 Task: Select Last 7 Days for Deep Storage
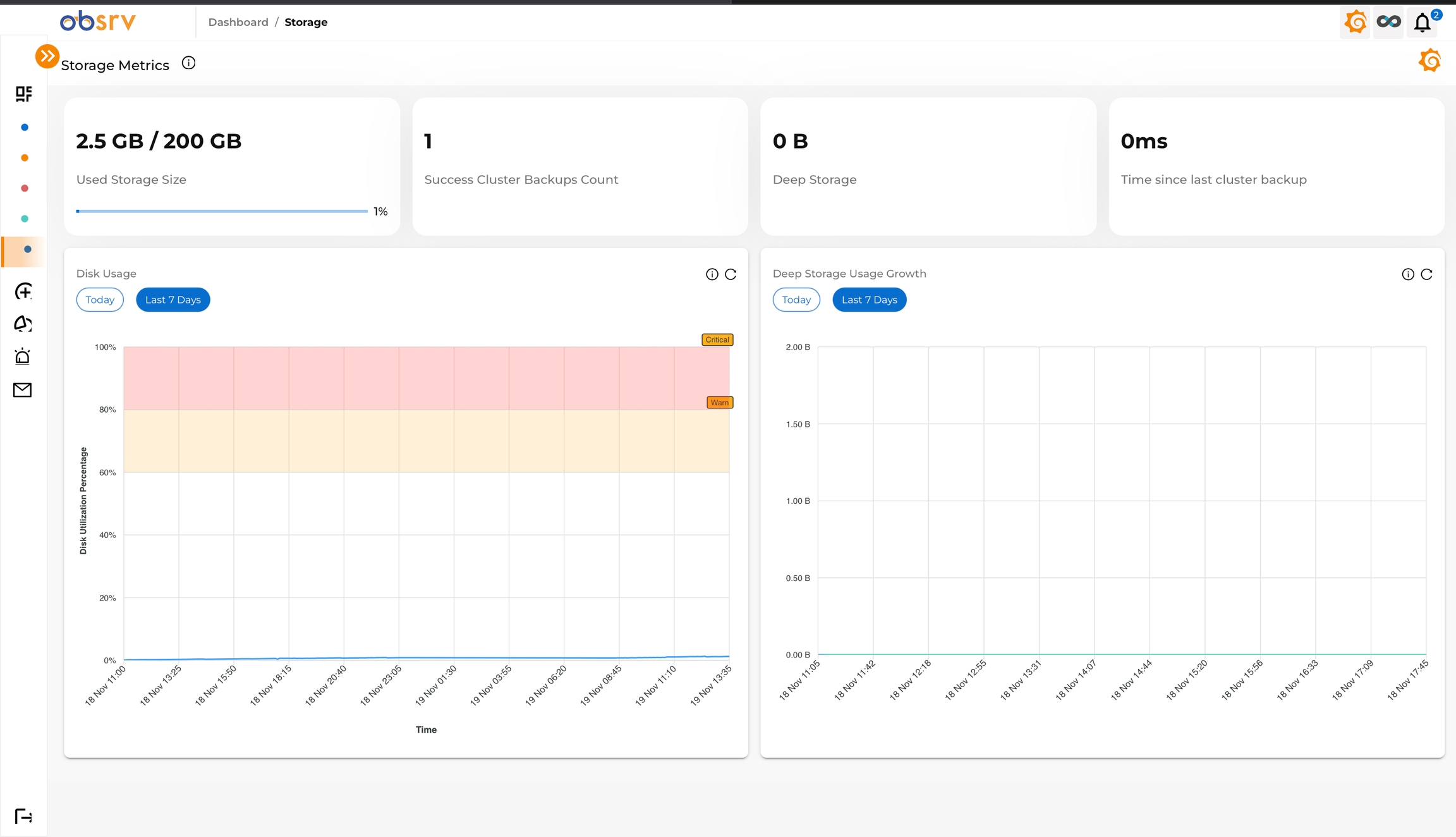869,300
